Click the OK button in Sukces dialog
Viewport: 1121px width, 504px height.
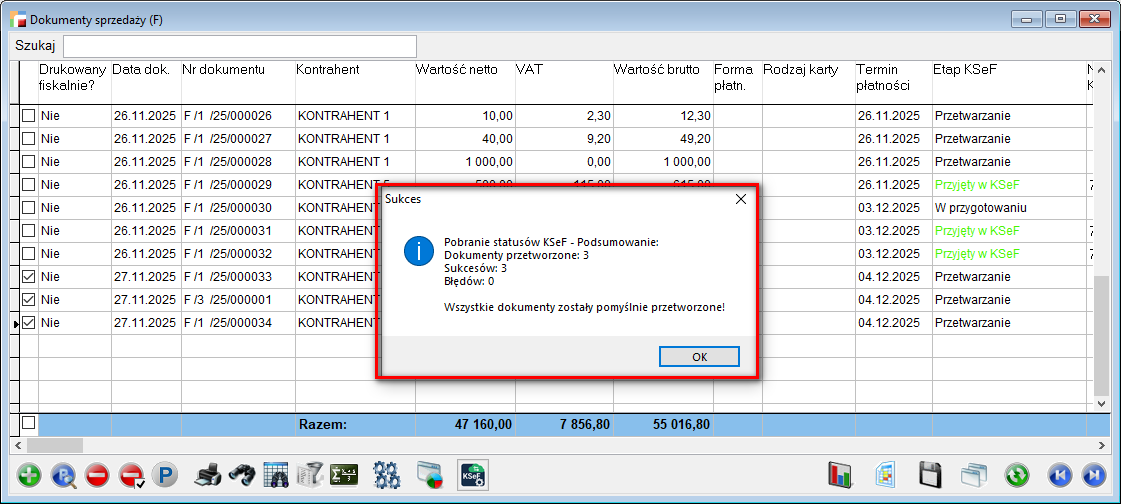click(x=699, y=357)
